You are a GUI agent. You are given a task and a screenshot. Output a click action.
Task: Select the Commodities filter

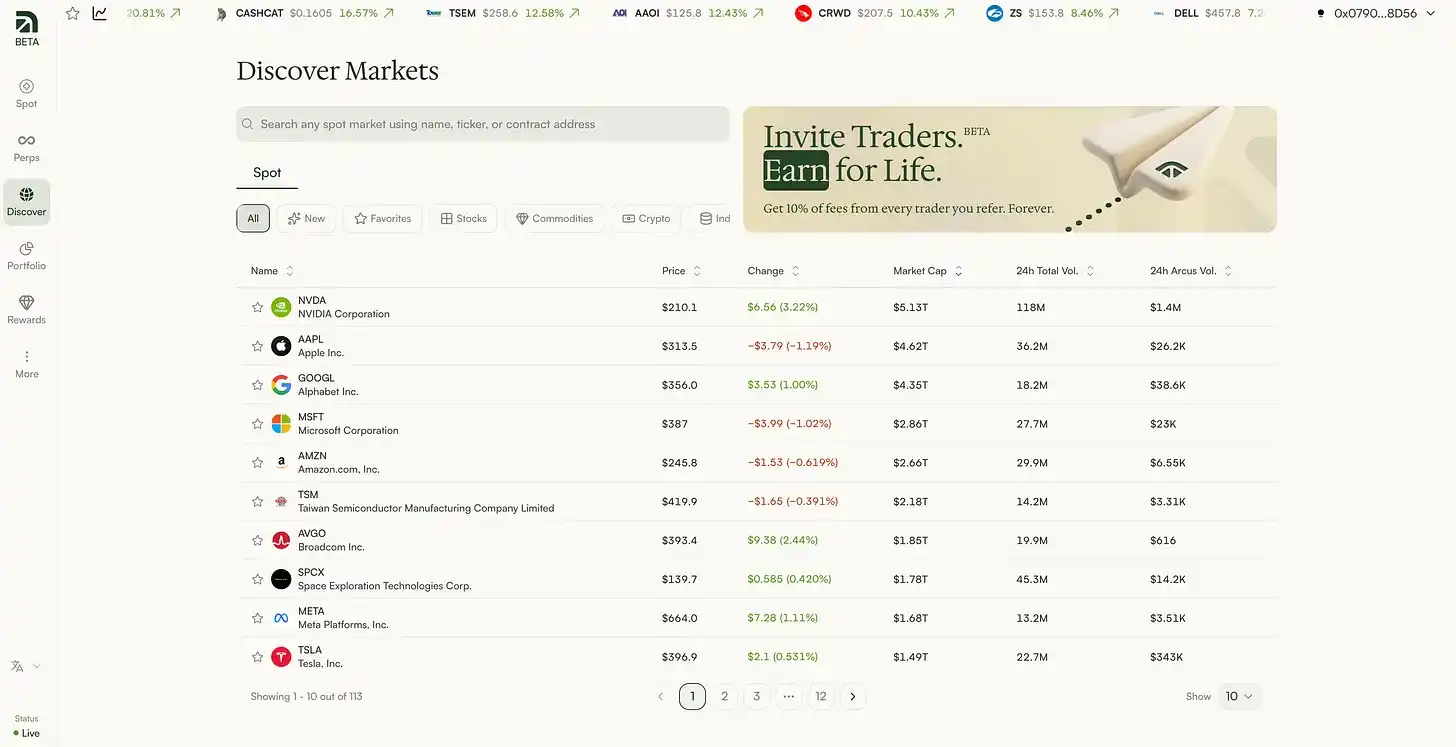click(555, 218)
